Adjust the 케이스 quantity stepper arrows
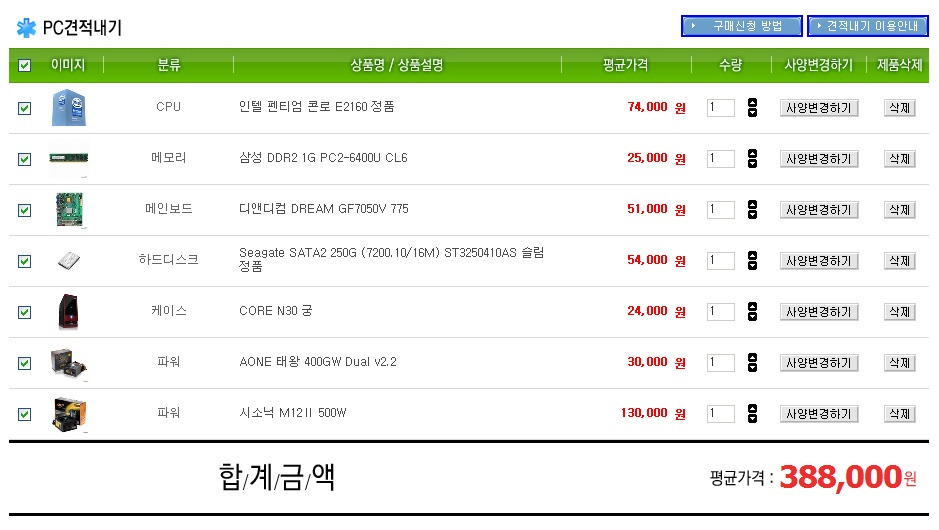This screenshot has height=530, width=939. pyautogui.click(x=753, y=311)
